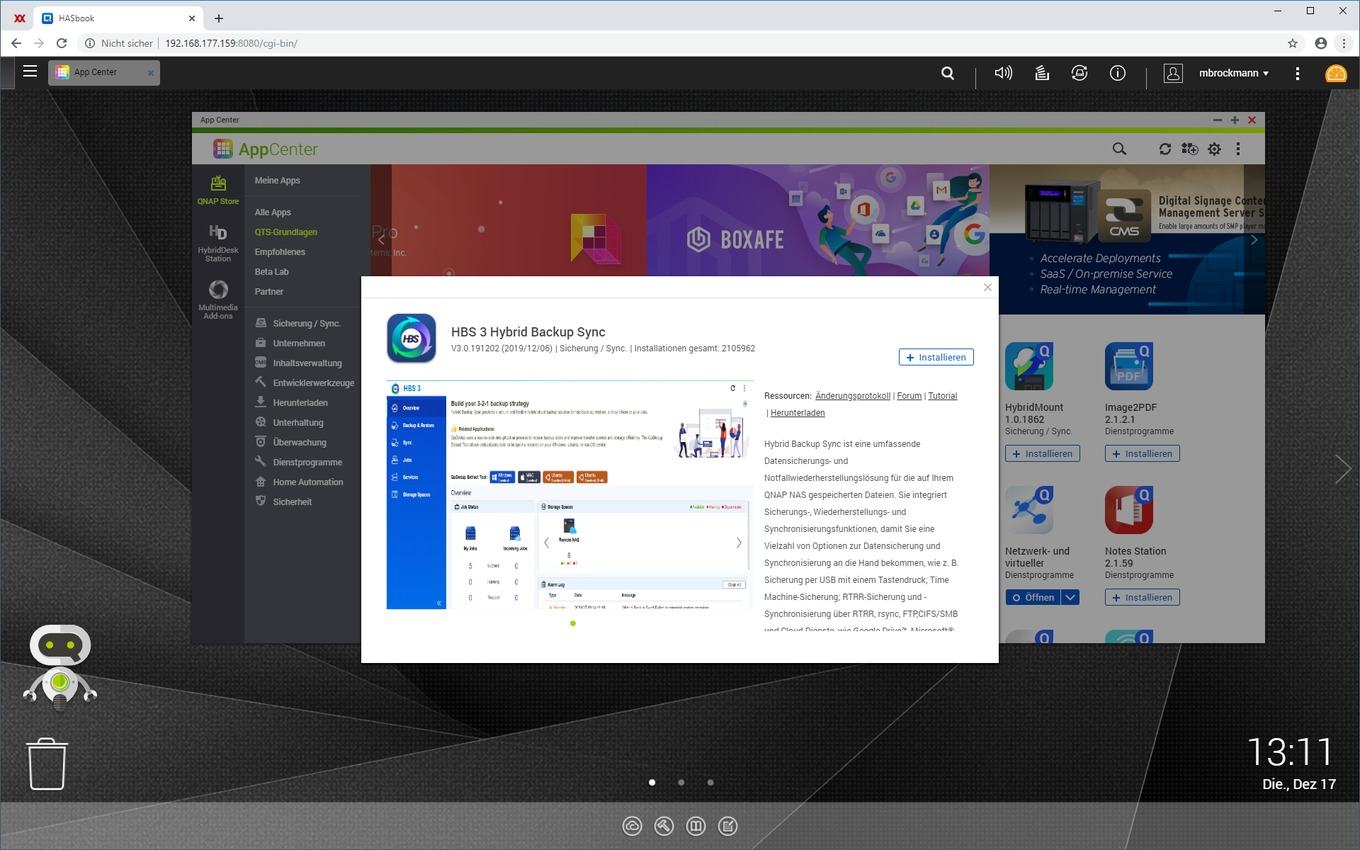Switch to App Center taskbar tab

click(104, 72)
